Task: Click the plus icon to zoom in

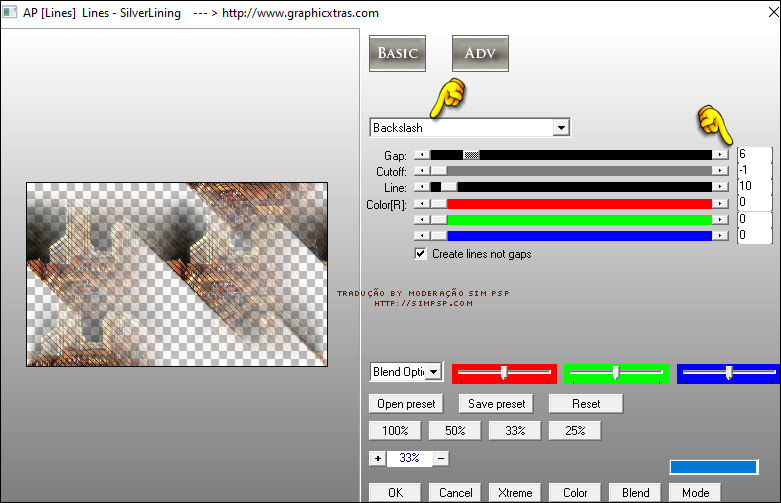Action: point(377,458)
